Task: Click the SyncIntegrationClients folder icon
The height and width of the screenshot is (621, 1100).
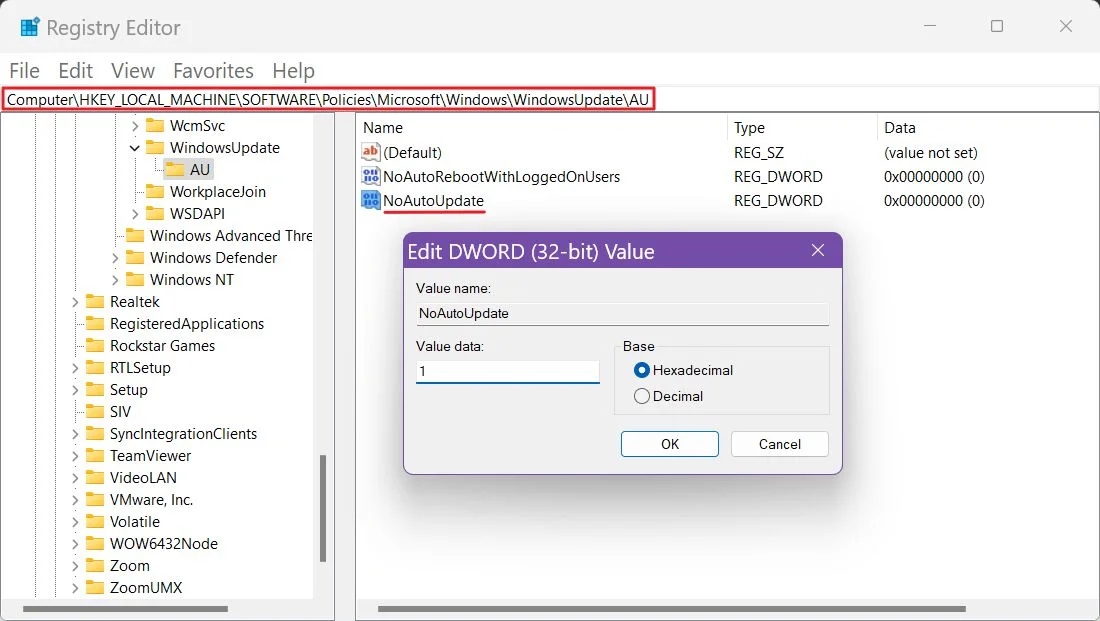Action: pyautogui.click(x=95, y=434)
